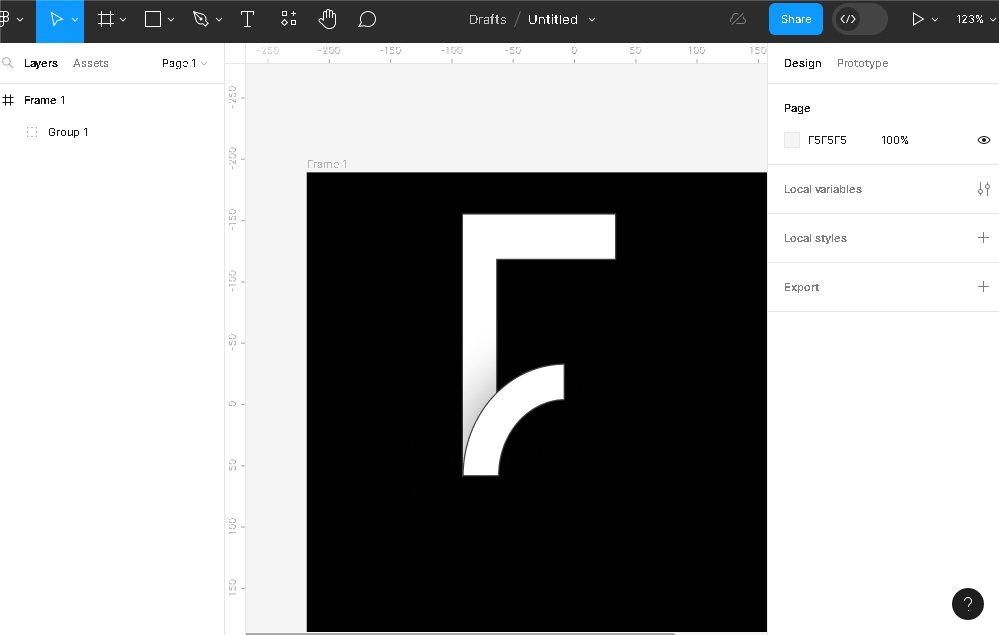Select the Rectangle shape tool
The image size is (999, 635).
pos(153,19)
